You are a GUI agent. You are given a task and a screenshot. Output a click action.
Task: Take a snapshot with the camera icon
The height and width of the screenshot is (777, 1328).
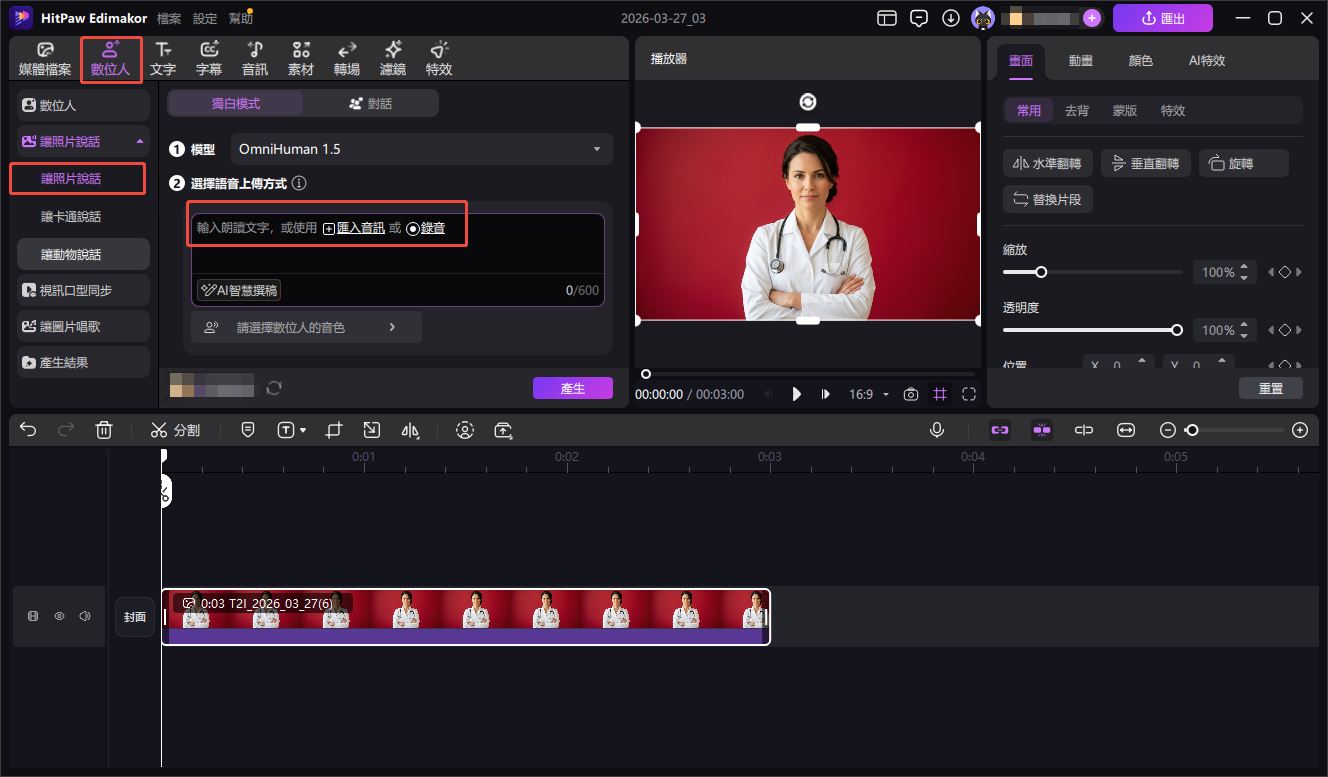[x=910, y=394]
